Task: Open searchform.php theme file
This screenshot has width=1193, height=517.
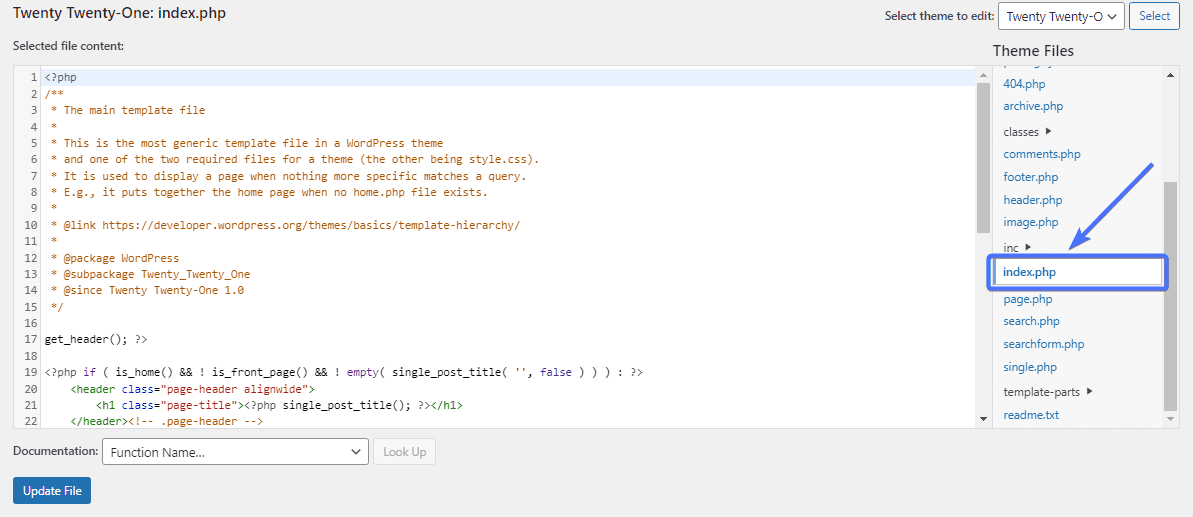Action: coord(1044,344)
